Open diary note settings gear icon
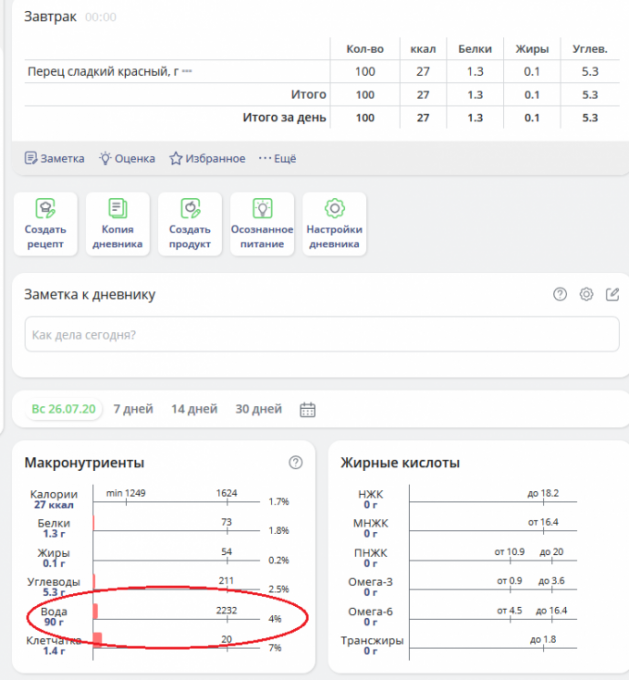This screenshot has width=629, height=680. 586,294
